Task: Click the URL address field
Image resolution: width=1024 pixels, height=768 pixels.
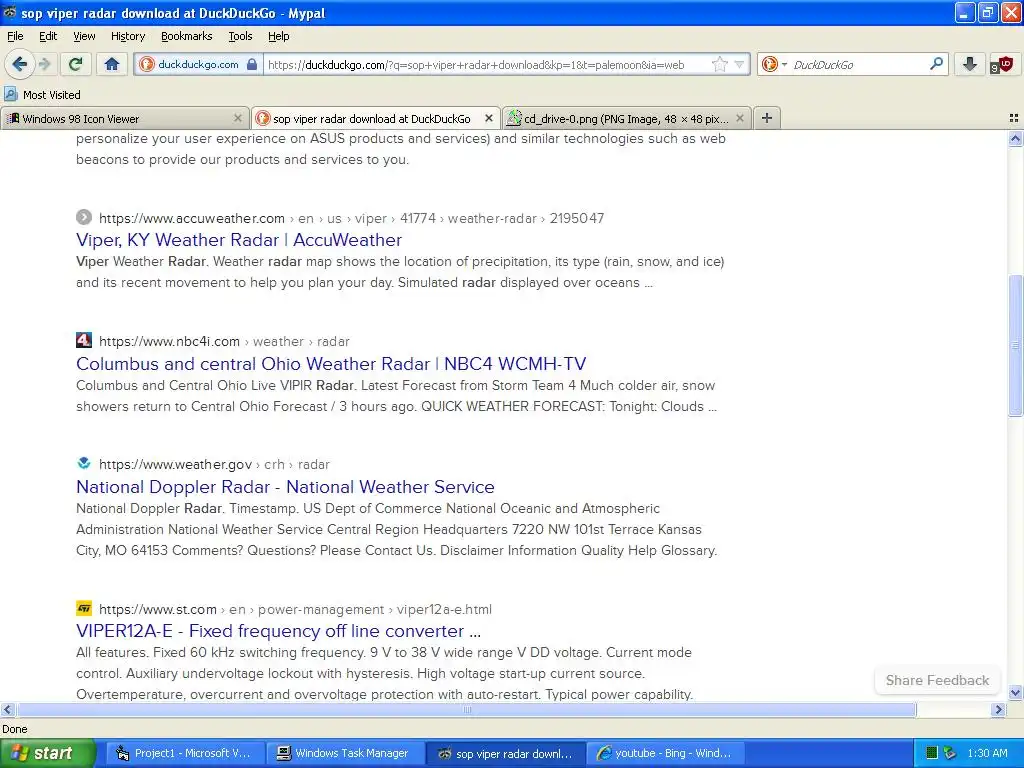Action: coord(487,64)
